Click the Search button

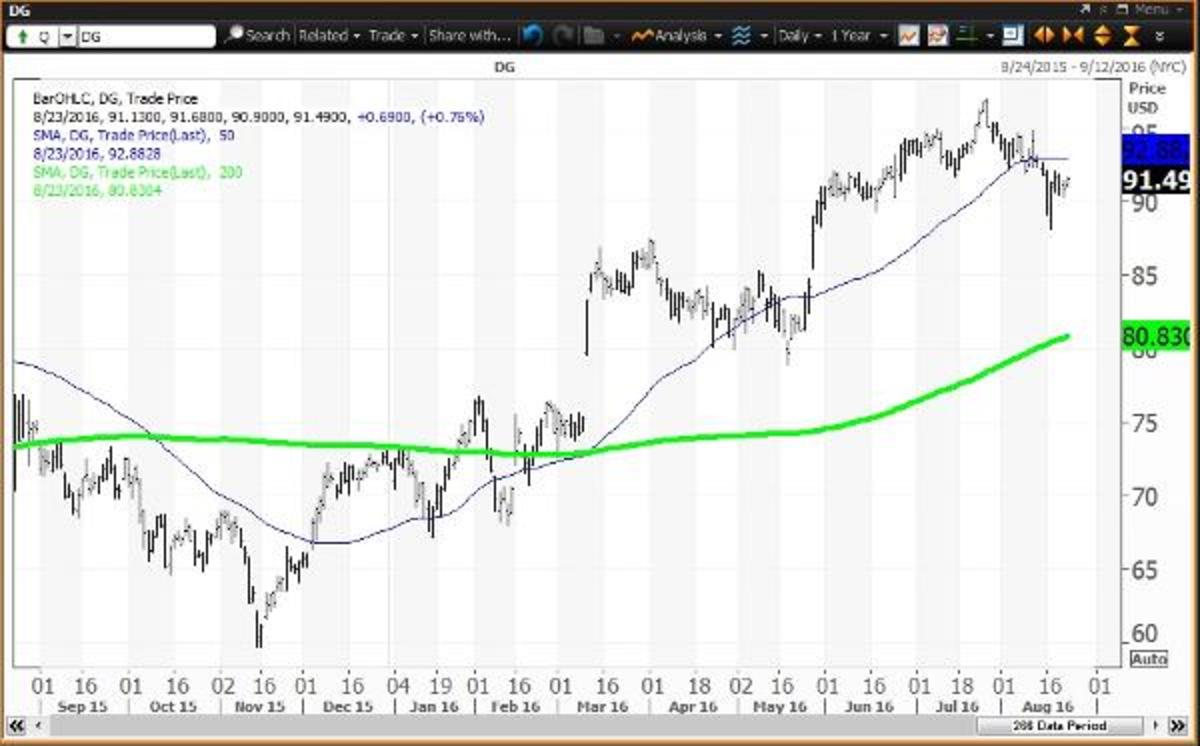(x=258, y=35)
